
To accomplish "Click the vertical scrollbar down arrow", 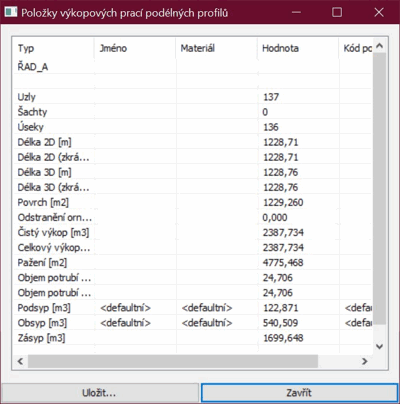I will click(x=379, y=347).
